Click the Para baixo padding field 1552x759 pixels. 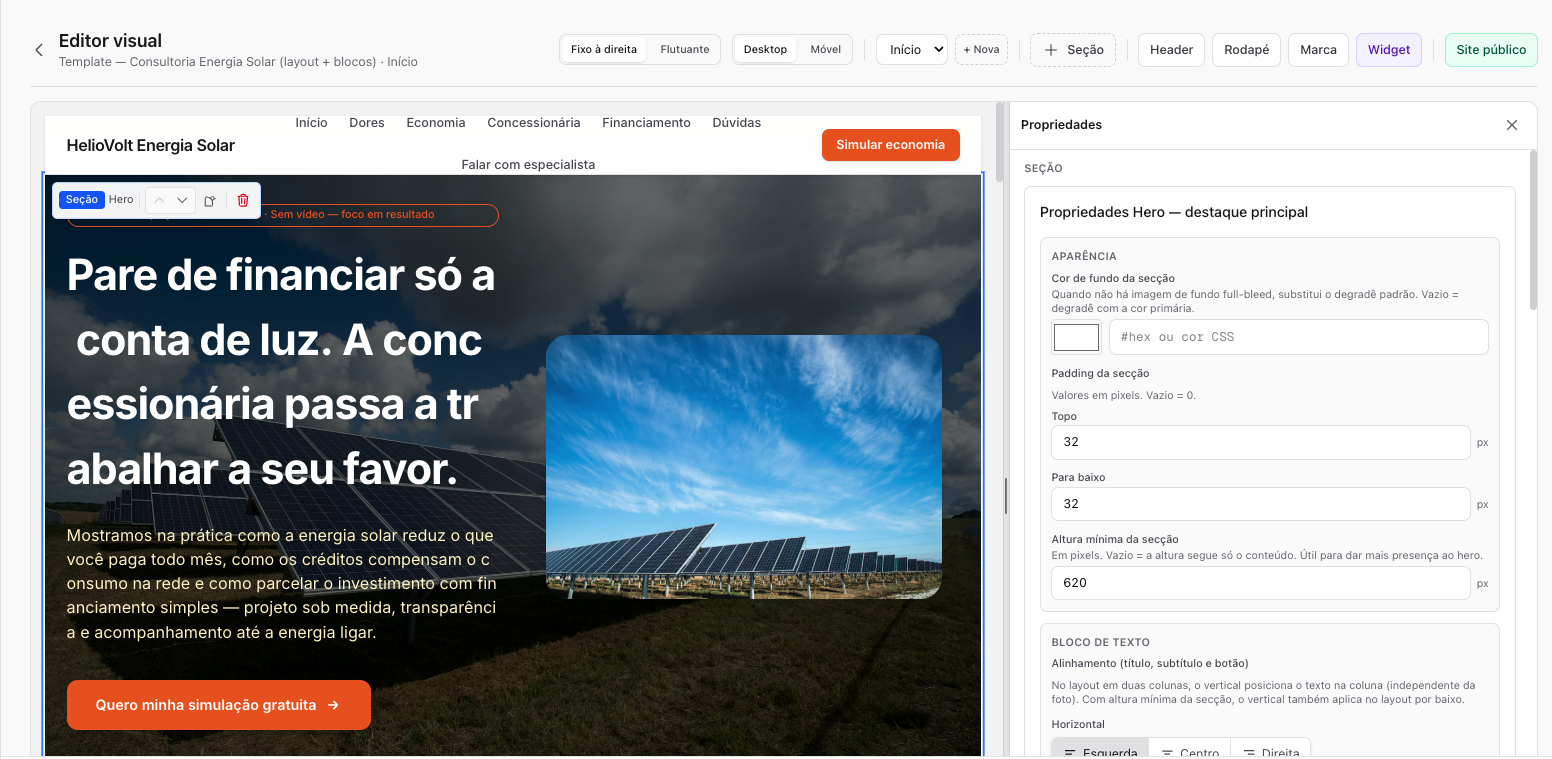(1261, 504)
